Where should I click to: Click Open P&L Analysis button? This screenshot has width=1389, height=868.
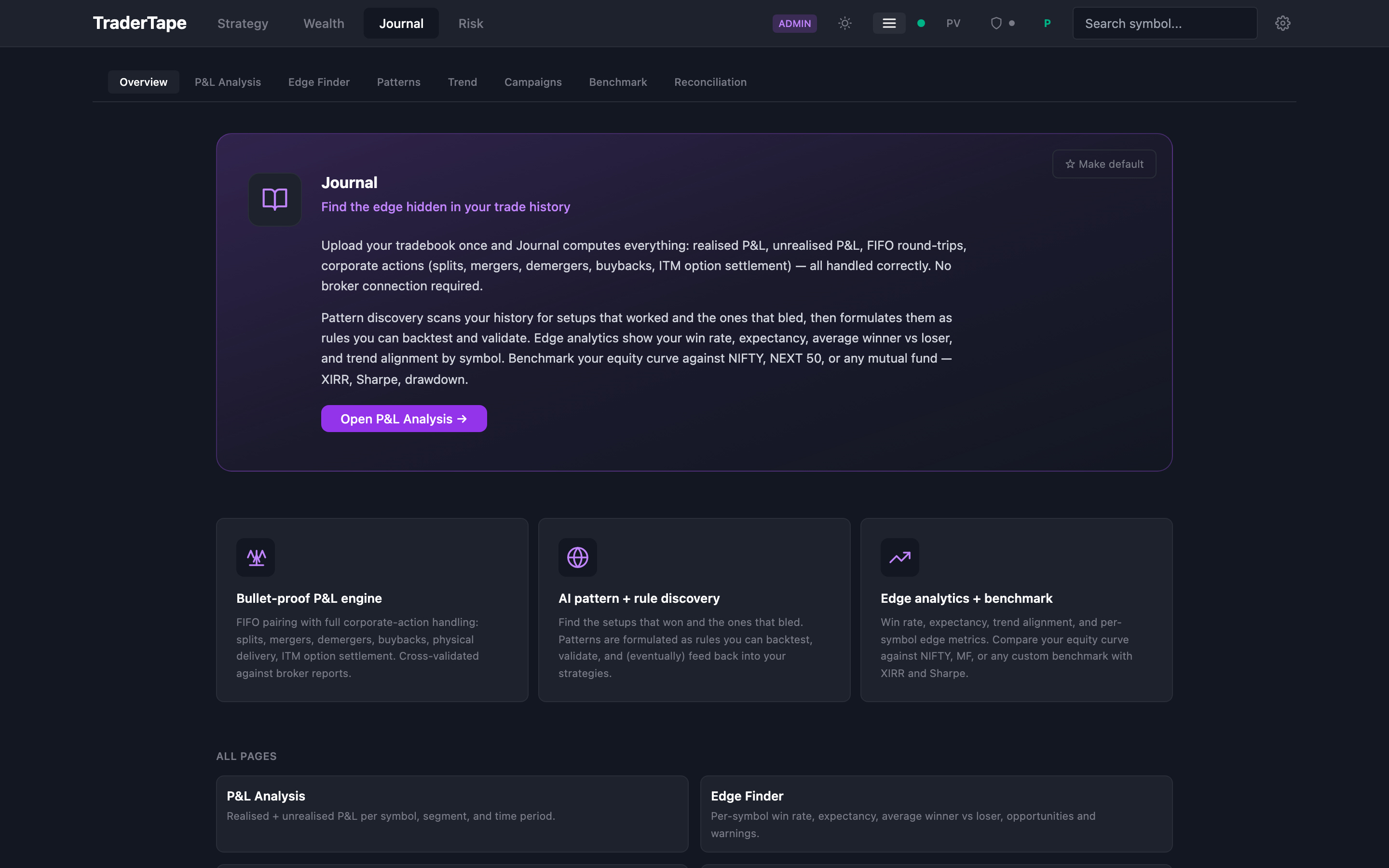pyautogui.click(x=404, y=419)
